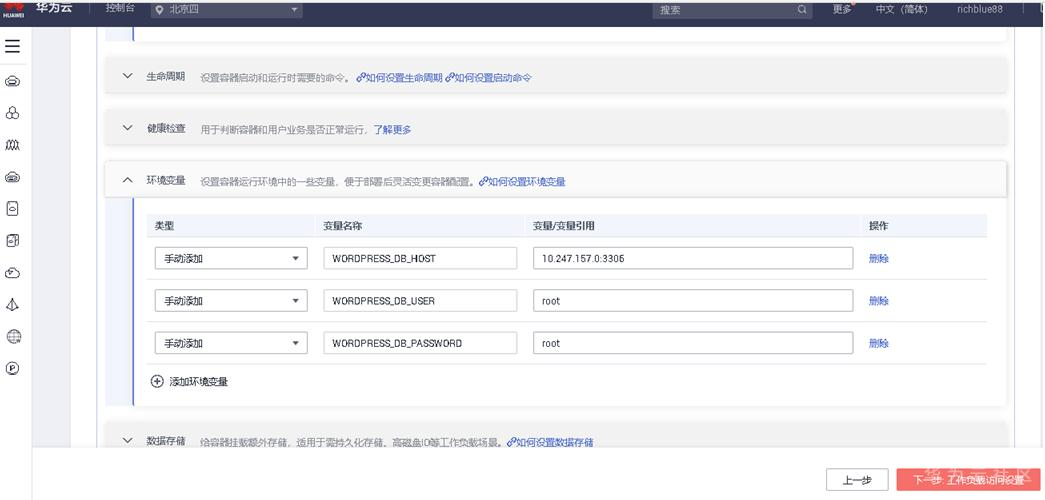
Task: Edit the root value for WORDPRESS_DB_USER
Action: [693, 301]
